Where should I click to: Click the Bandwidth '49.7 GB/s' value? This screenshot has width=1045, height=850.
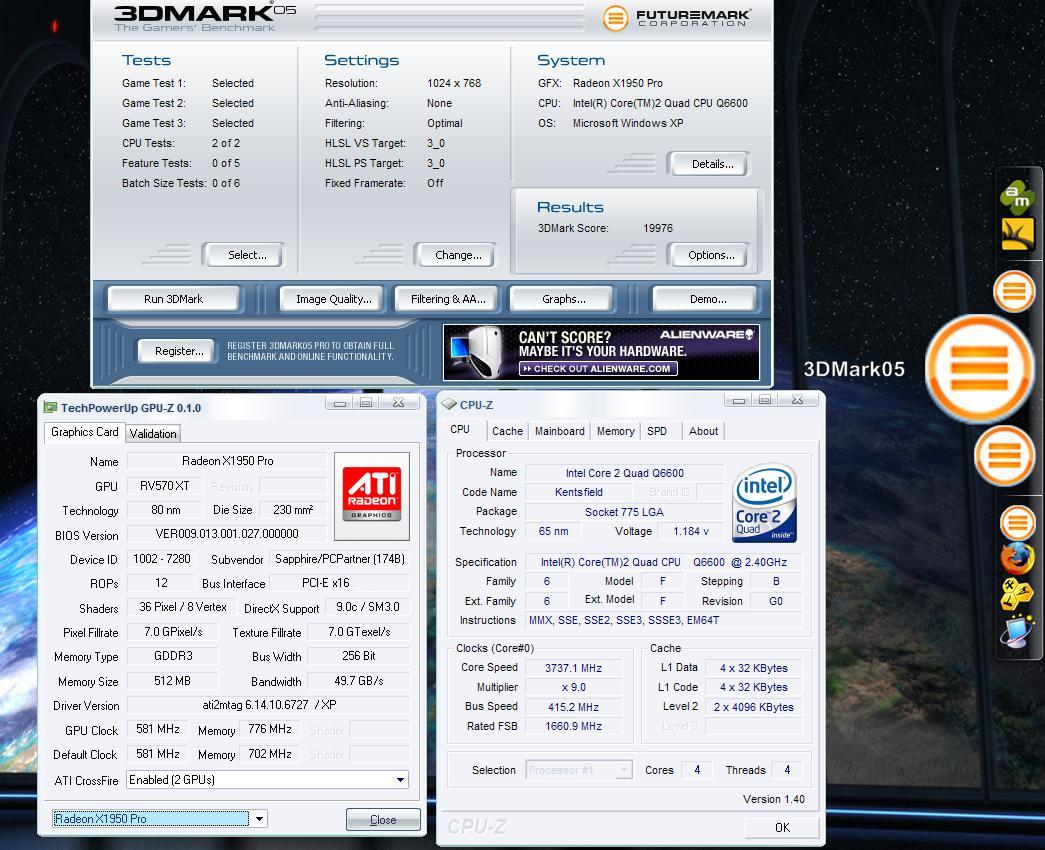click(359, 681)
